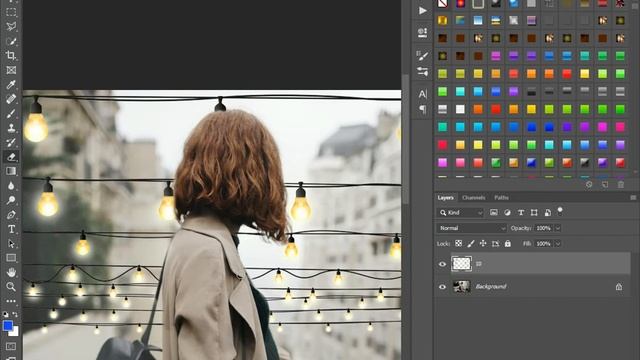Apply the plain white style swatch
This screenshot has width=640, height=360.
pyautogui.click(x=460, y=109)
